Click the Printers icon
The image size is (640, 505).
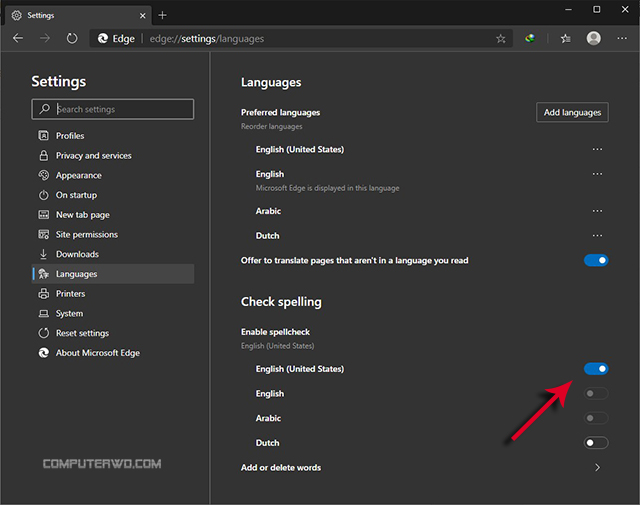click(x=44, y=294)
